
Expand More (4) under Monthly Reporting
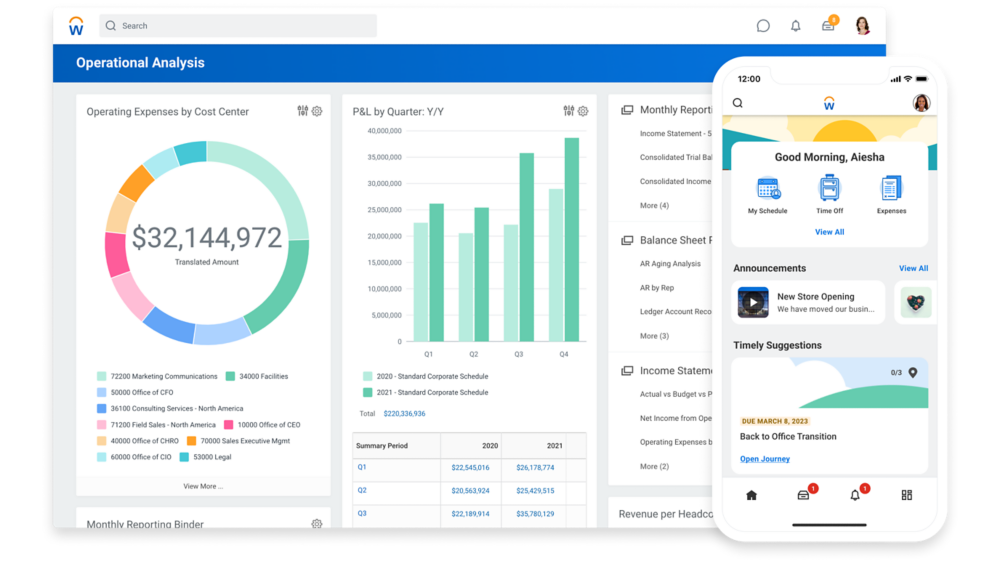click(654, 205)
